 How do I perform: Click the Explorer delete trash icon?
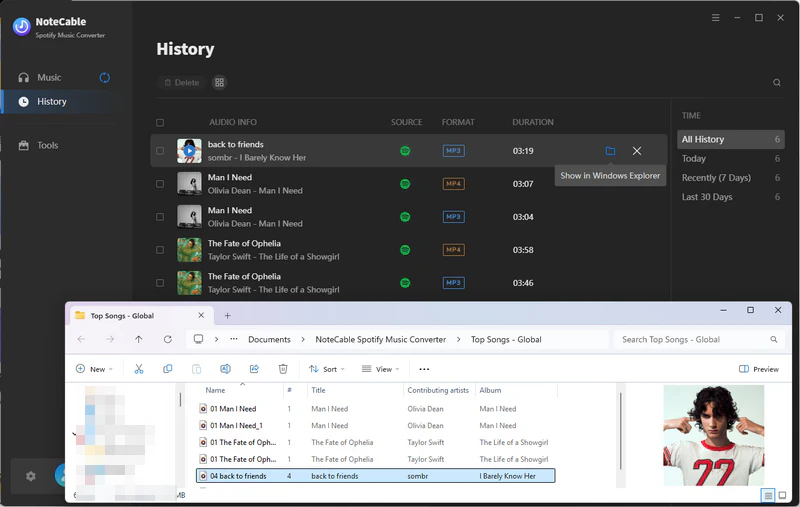(283, 369)
